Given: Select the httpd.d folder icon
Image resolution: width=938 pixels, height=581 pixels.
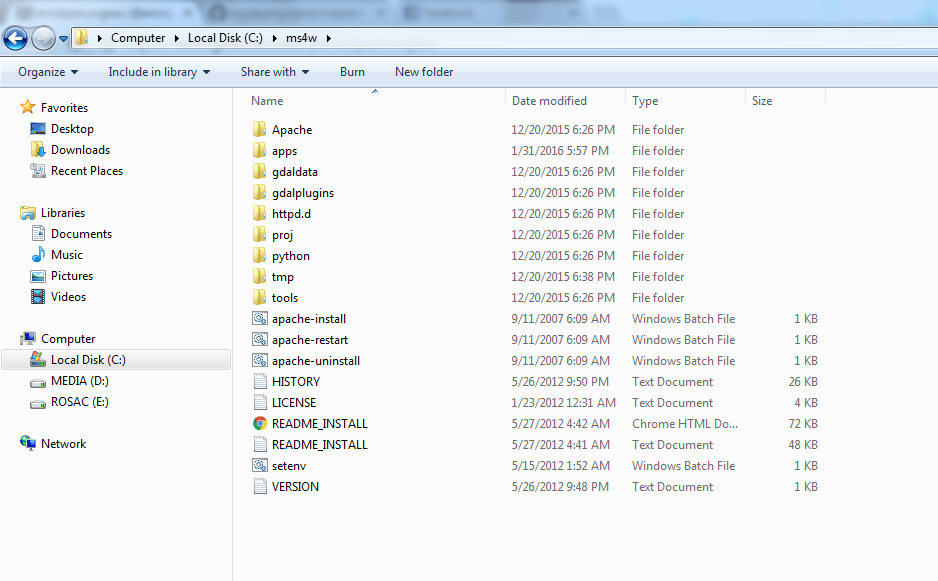Looking at the screenshot, I should pos(260,213).
